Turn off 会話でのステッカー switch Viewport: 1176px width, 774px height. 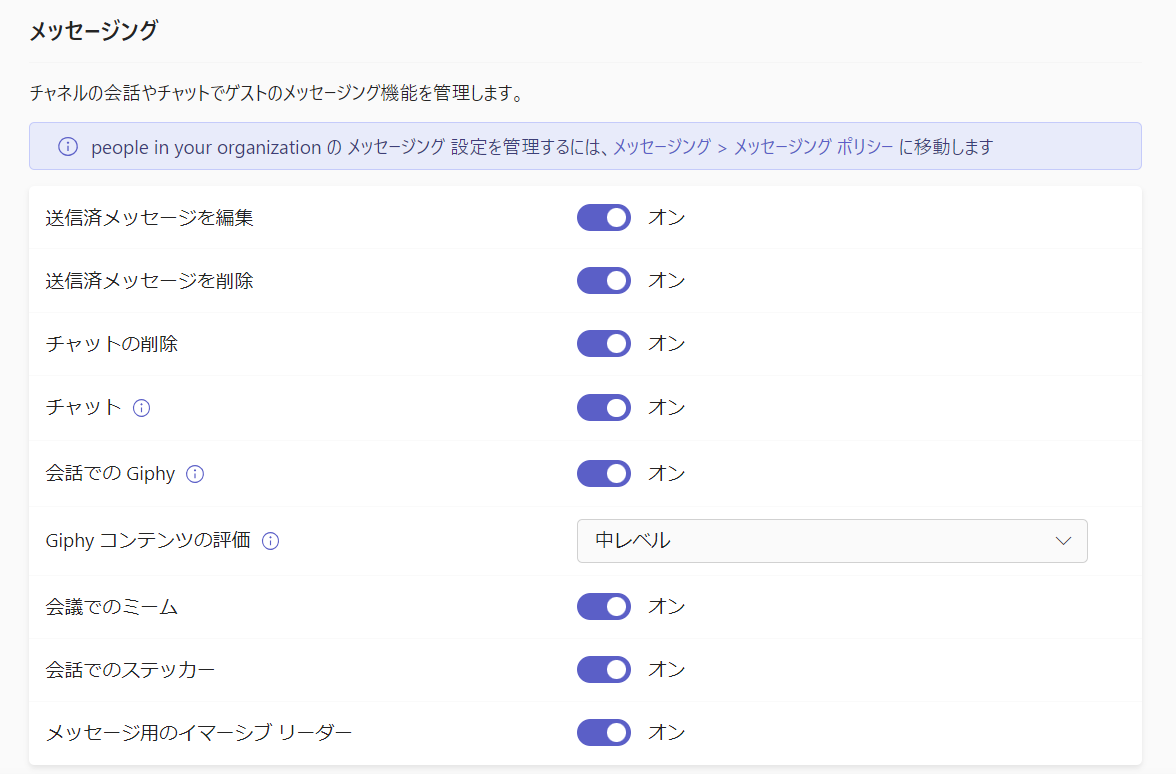(604, 669)
